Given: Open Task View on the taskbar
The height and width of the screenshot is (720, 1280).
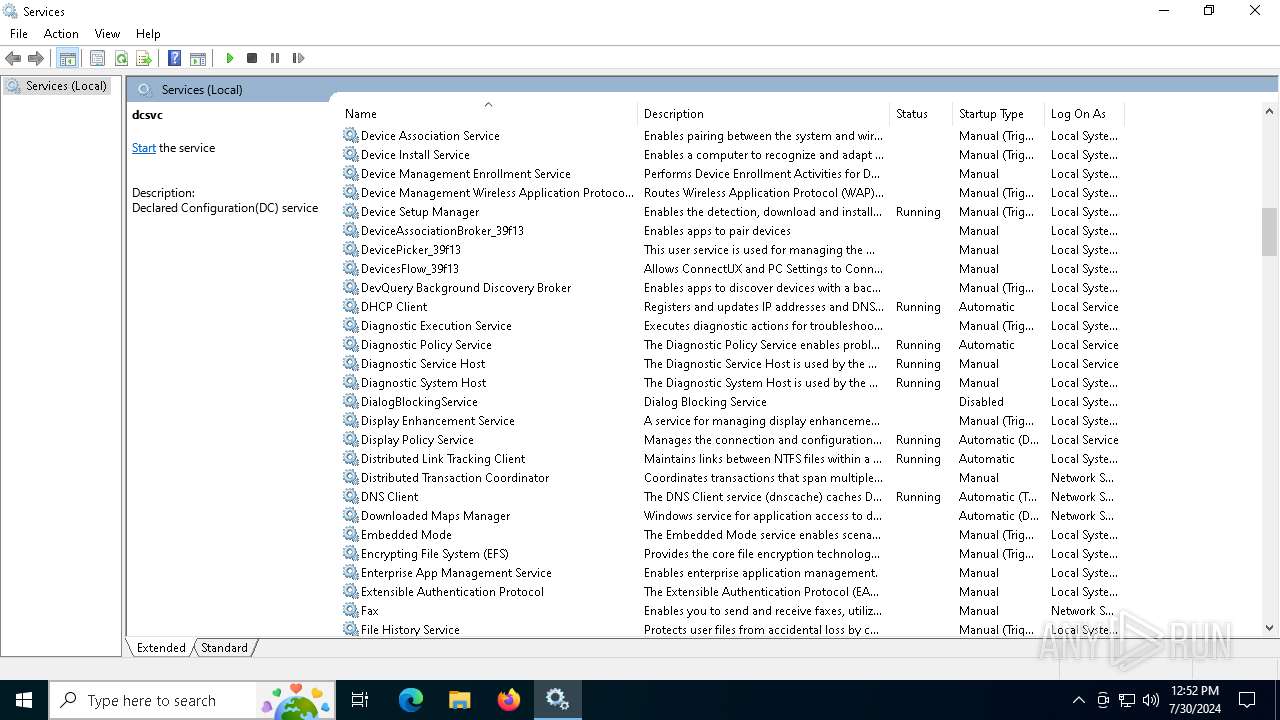Looking at the screenshot, I should pos(361,700).
